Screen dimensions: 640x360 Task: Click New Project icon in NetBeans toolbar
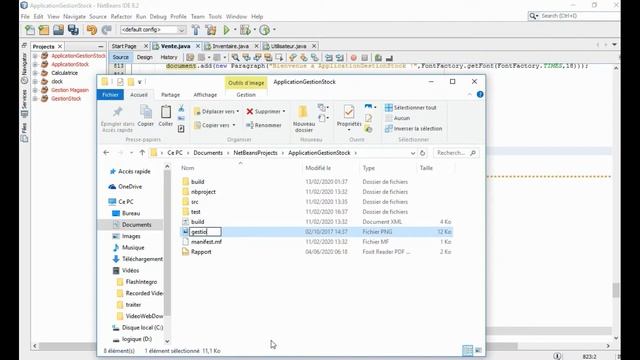44,30
